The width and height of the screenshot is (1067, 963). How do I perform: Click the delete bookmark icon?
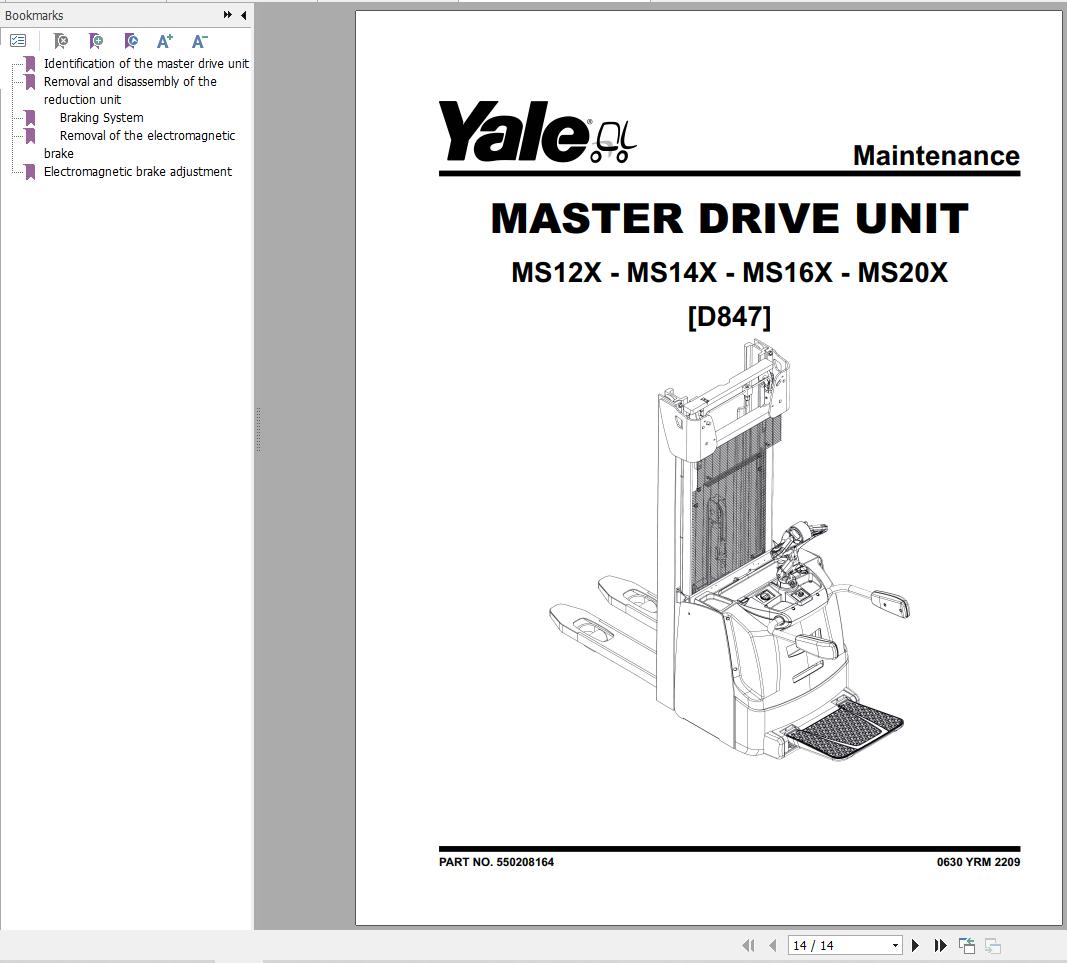(x=61, y=42)
